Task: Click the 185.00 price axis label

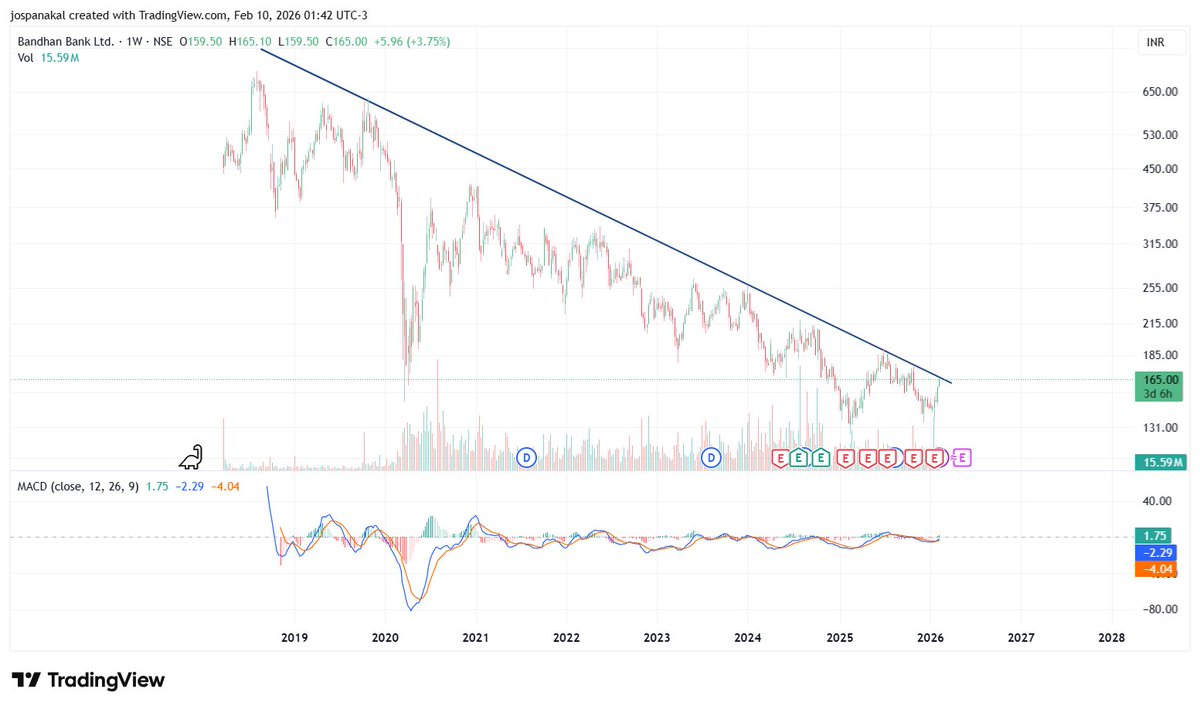Action: (1160, 355)
